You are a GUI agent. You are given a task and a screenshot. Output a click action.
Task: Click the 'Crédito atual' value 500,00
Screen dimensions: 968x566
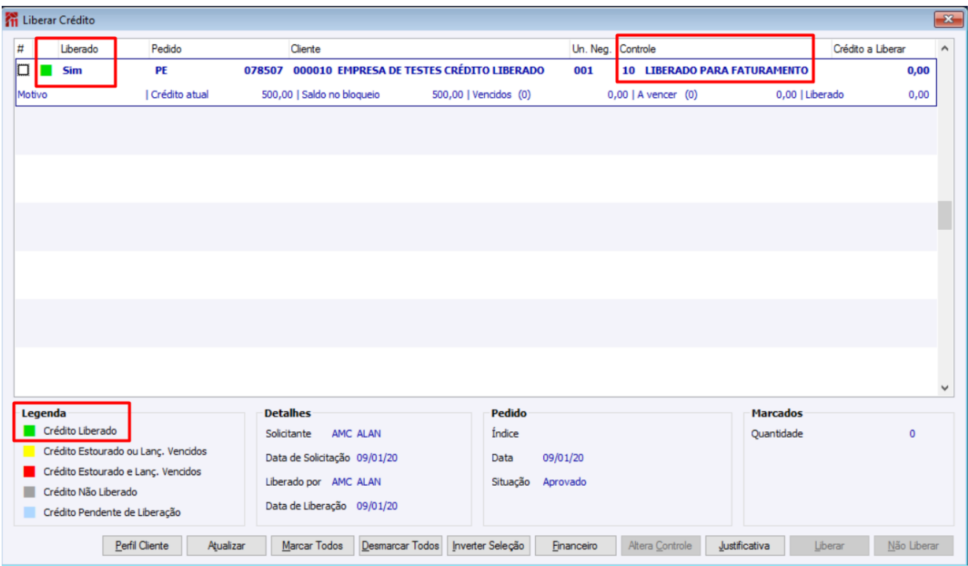coord(277,94)
